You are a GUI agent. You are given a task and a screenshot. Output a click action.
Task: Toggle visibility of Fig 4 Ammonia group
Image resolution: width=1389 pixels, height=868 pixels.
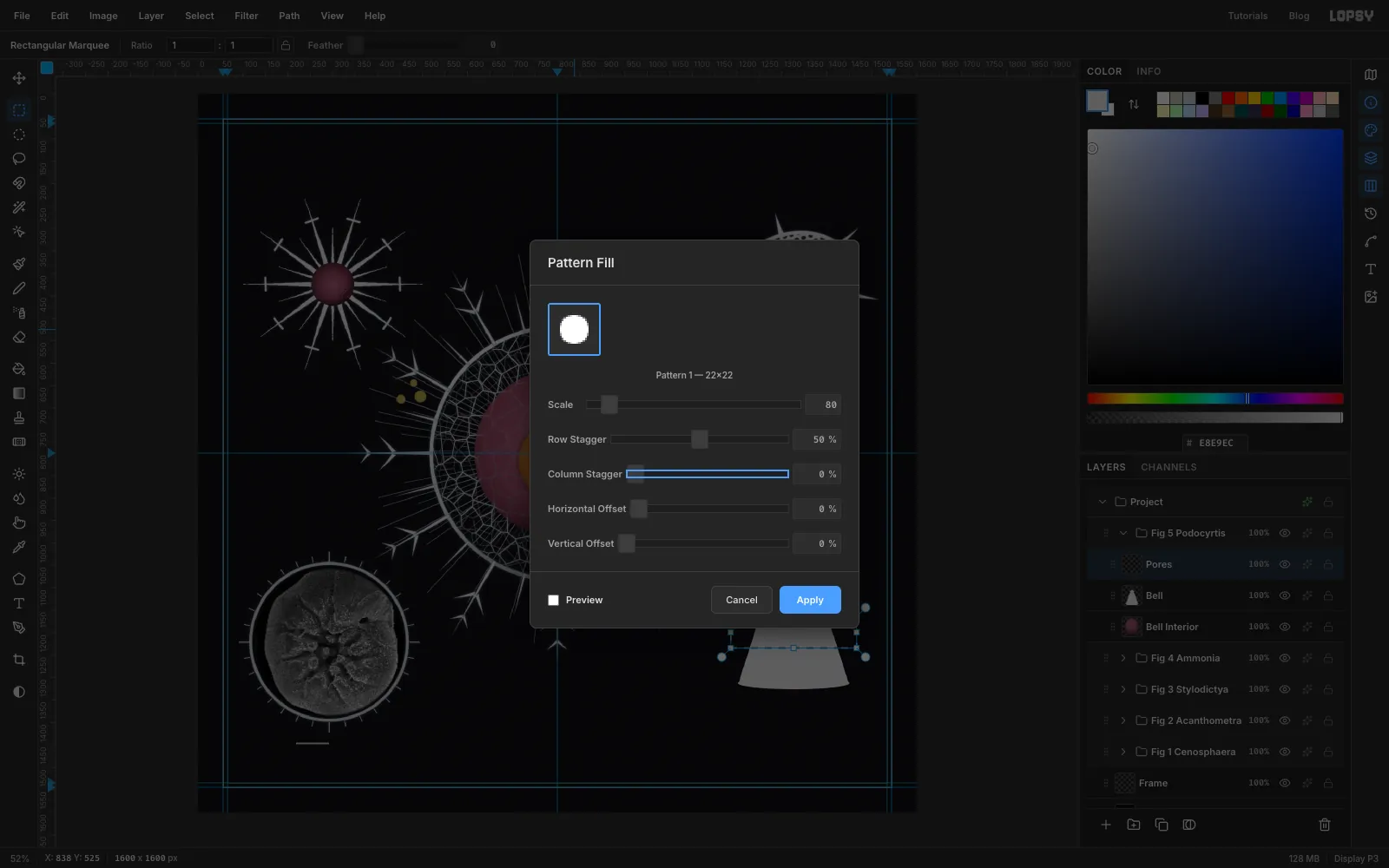pyautogui.click(x=1285, y=658)
